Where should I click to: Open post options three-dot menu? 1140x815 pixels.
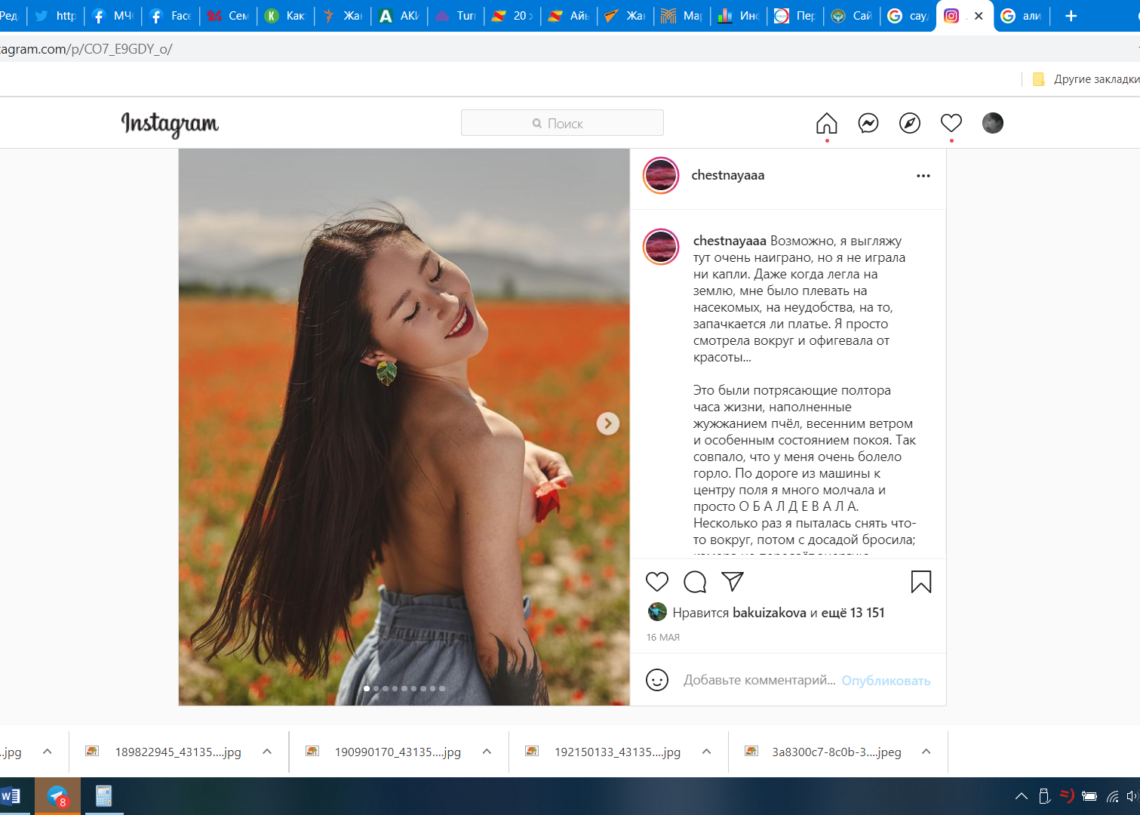923,176
